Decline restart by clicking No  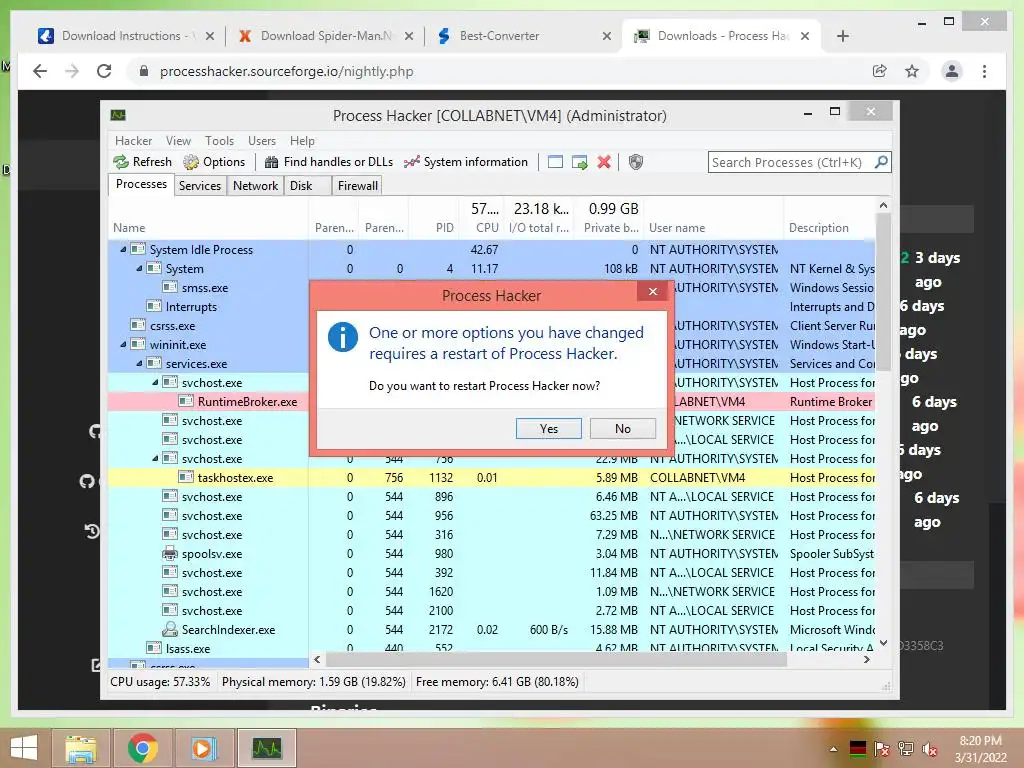coord(622,428)
